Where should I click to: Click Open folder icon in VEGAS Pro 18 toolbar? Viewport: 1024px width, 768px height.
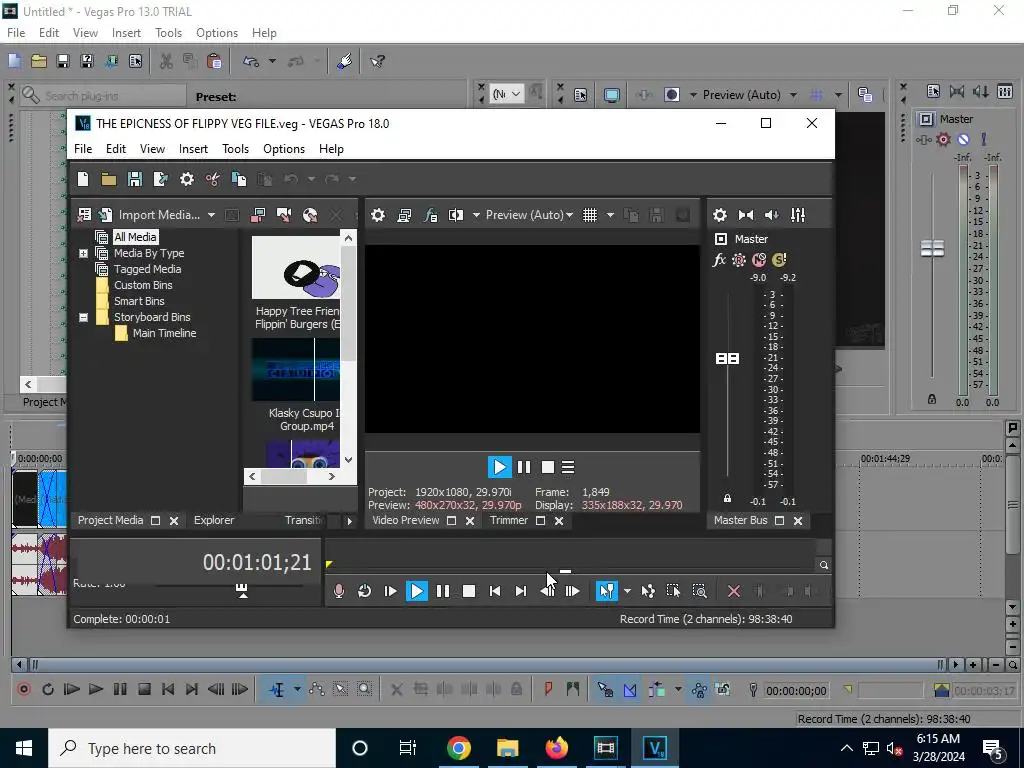(x=108, y=179)
